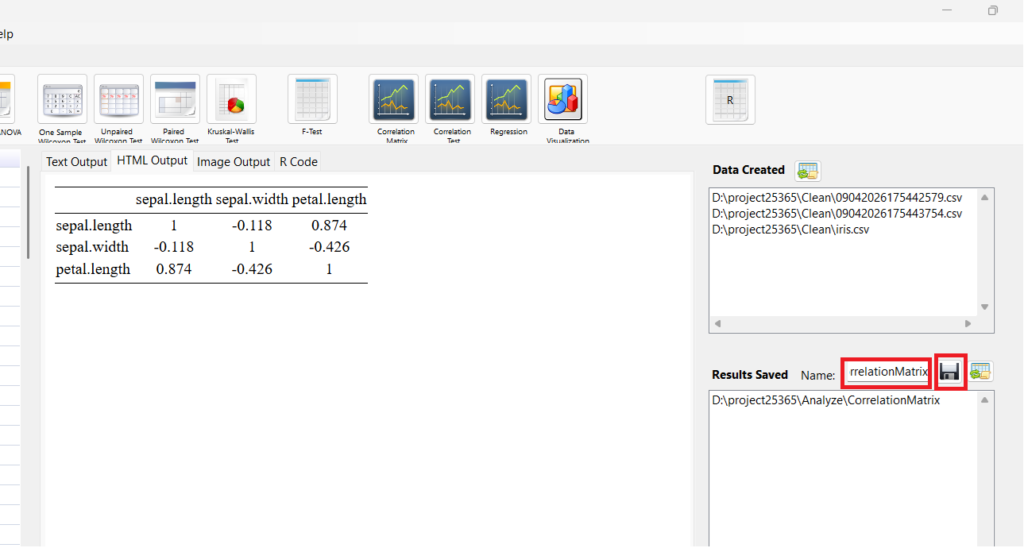Launch the Kruskal-Wallis Test

pos(231,100)
